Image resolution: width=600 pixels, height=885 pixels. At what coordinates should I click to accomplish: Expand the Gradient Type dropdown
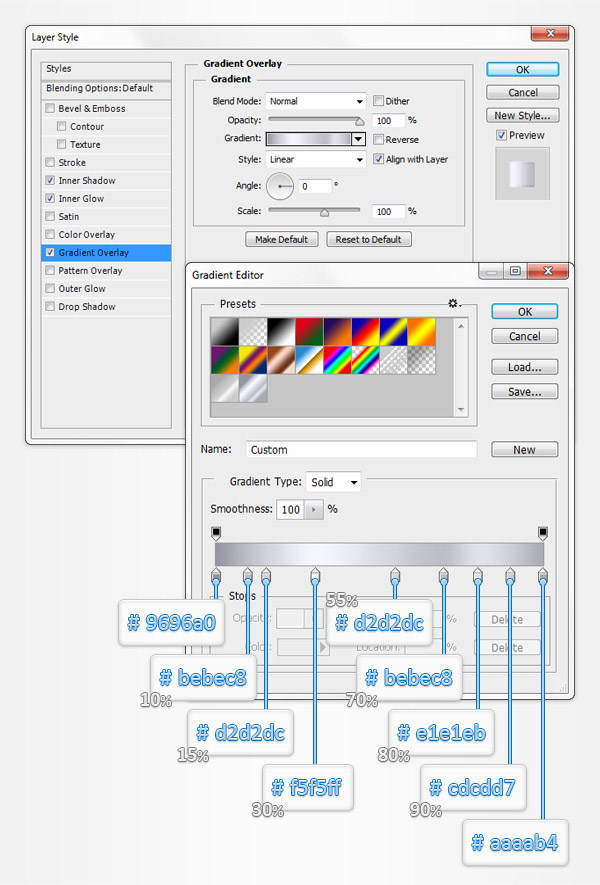tap(333, 482)
